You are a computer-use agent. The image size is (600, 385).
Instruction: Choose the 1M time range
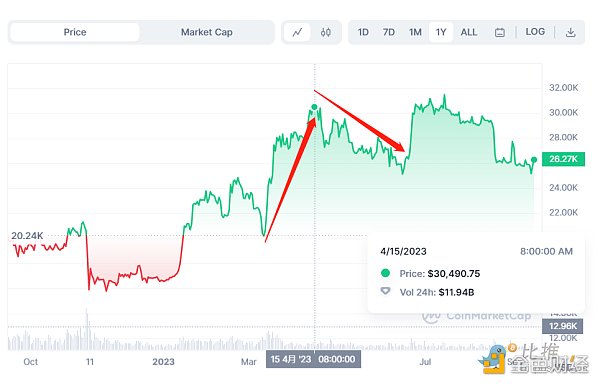tap(415, 32)
